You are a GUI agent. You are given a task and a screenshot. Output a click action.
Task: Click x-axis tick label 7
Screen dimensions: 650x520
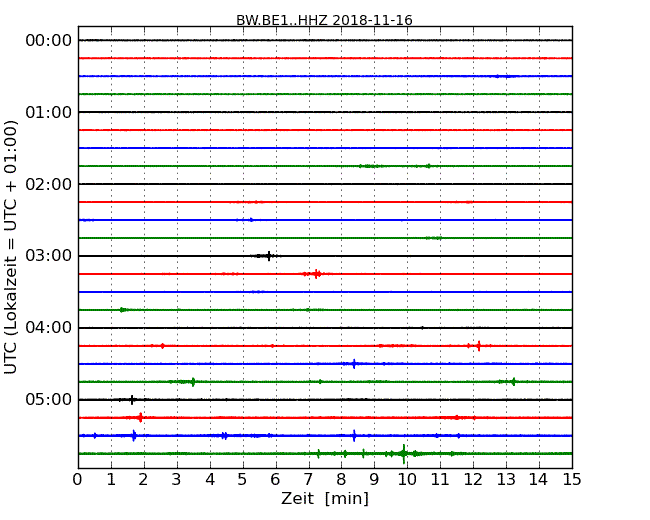308,480
